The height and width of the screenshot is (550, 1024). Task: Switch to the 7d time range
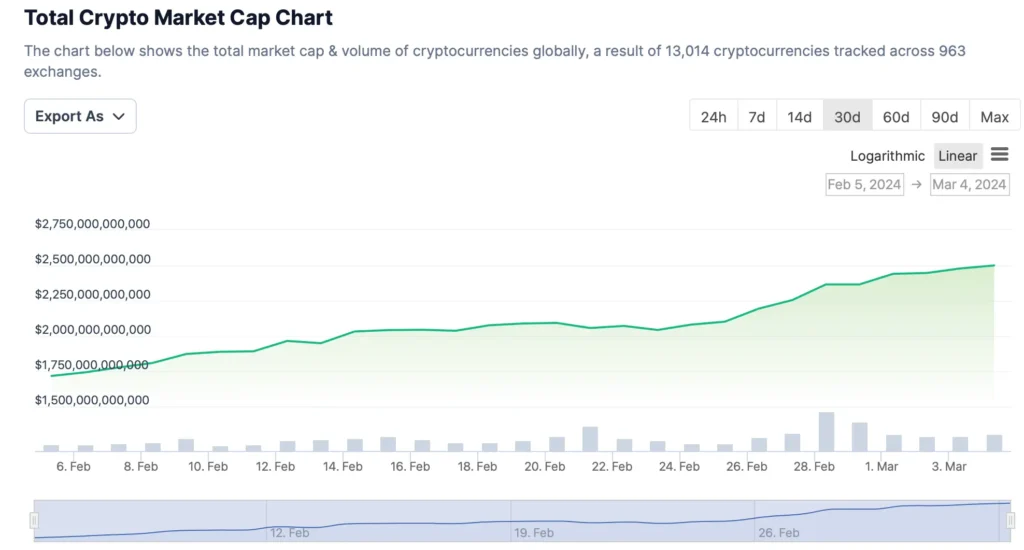[757, 117]
